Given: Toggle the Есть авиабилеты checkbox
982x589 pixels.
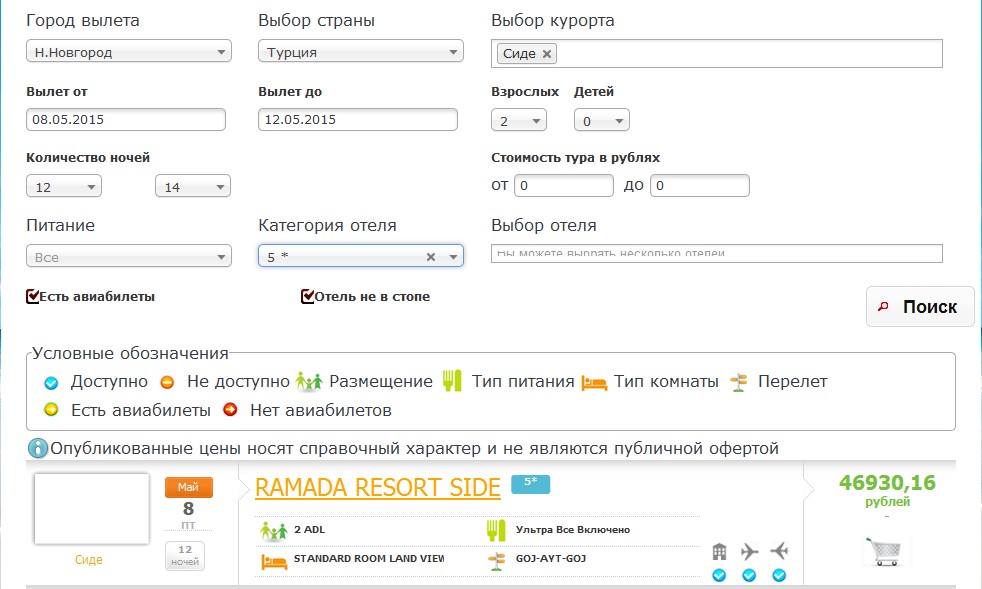Looking at the screenshot, I should [x=33, y=296].
